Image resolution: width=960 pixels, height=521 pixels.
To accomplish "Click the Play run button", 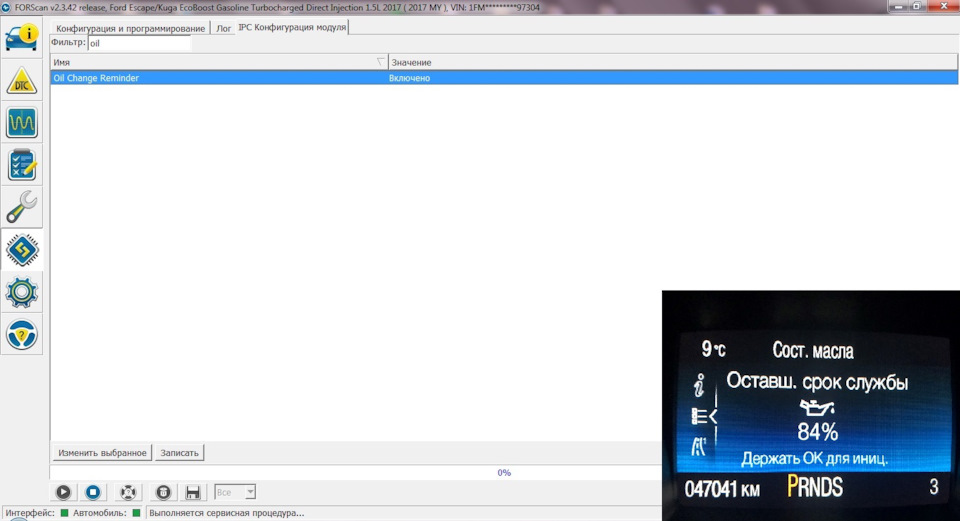I will [63, 492].
